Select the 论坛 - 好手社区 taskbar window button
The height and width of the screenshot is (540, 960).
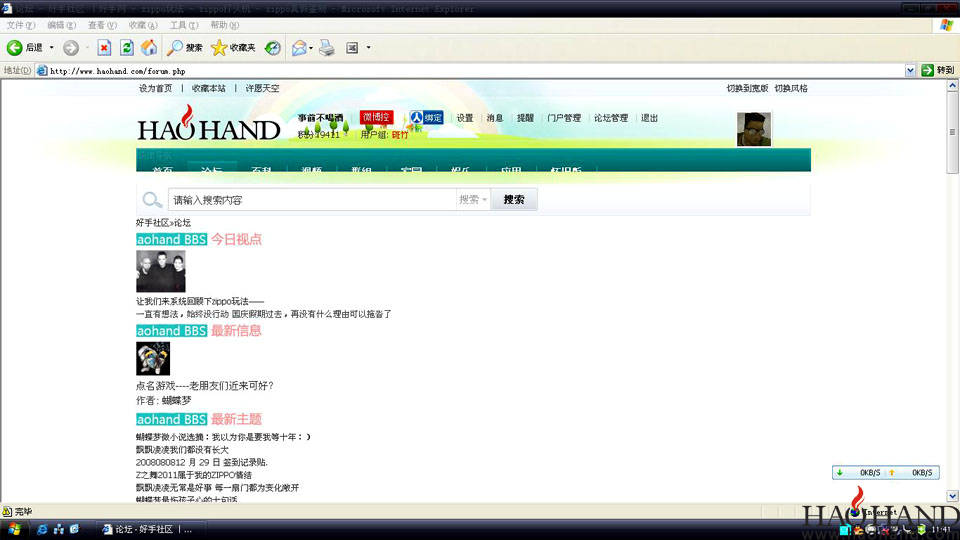151,529
